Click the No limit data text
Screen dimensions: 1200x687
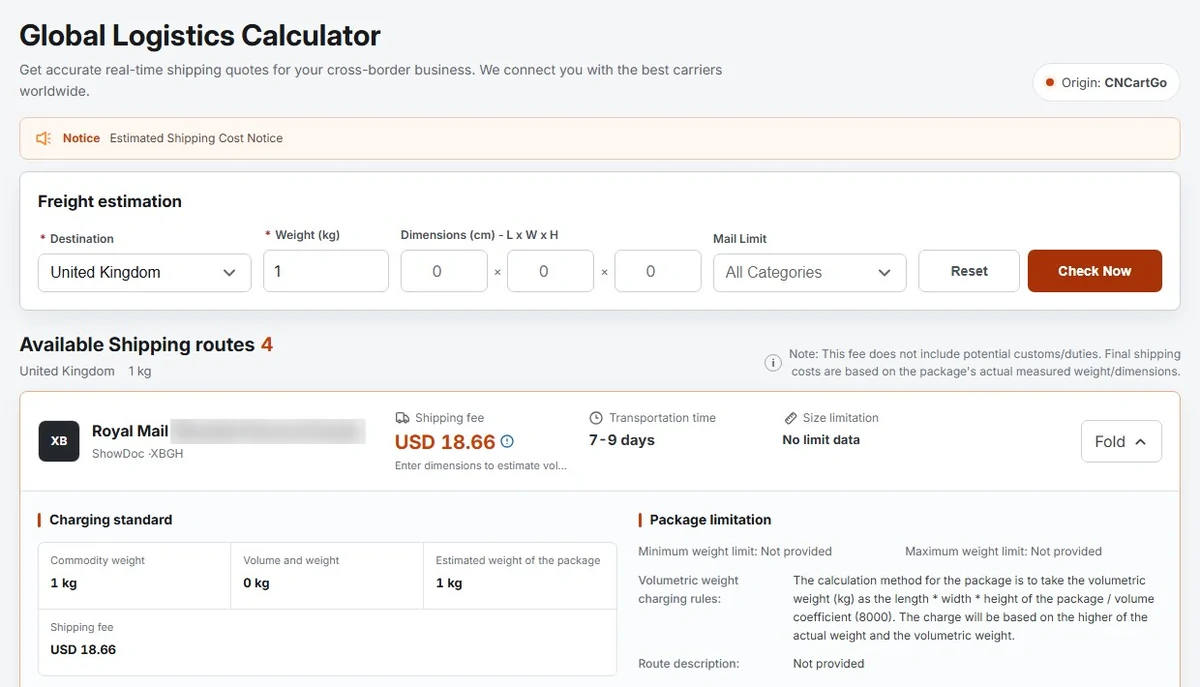pyautogui.click(x=821, y=440)
